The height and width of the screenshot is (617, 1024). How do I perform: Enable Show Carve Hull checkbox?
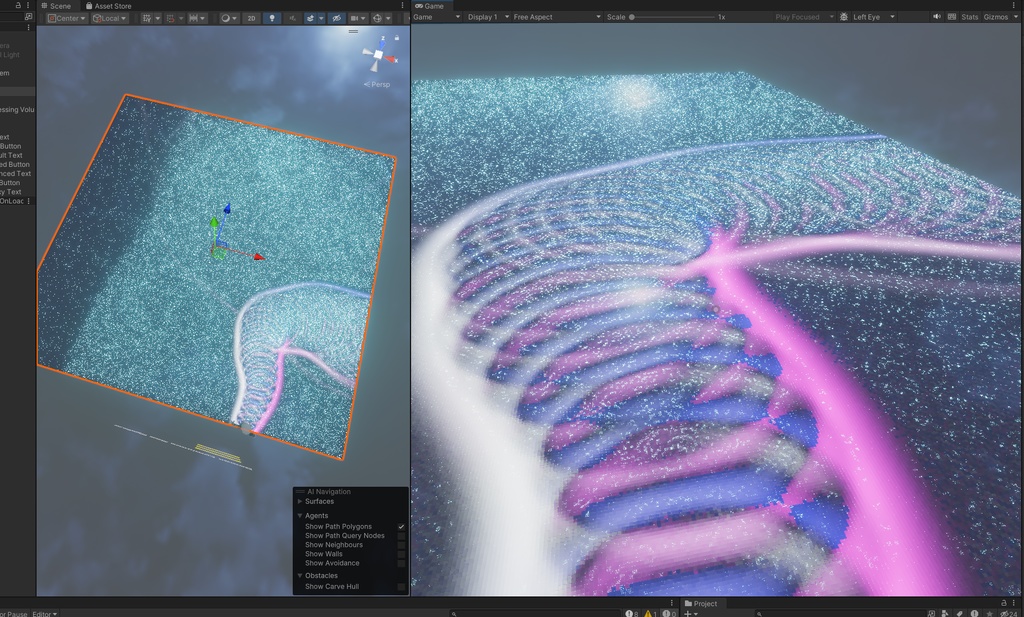coord(402,587)
